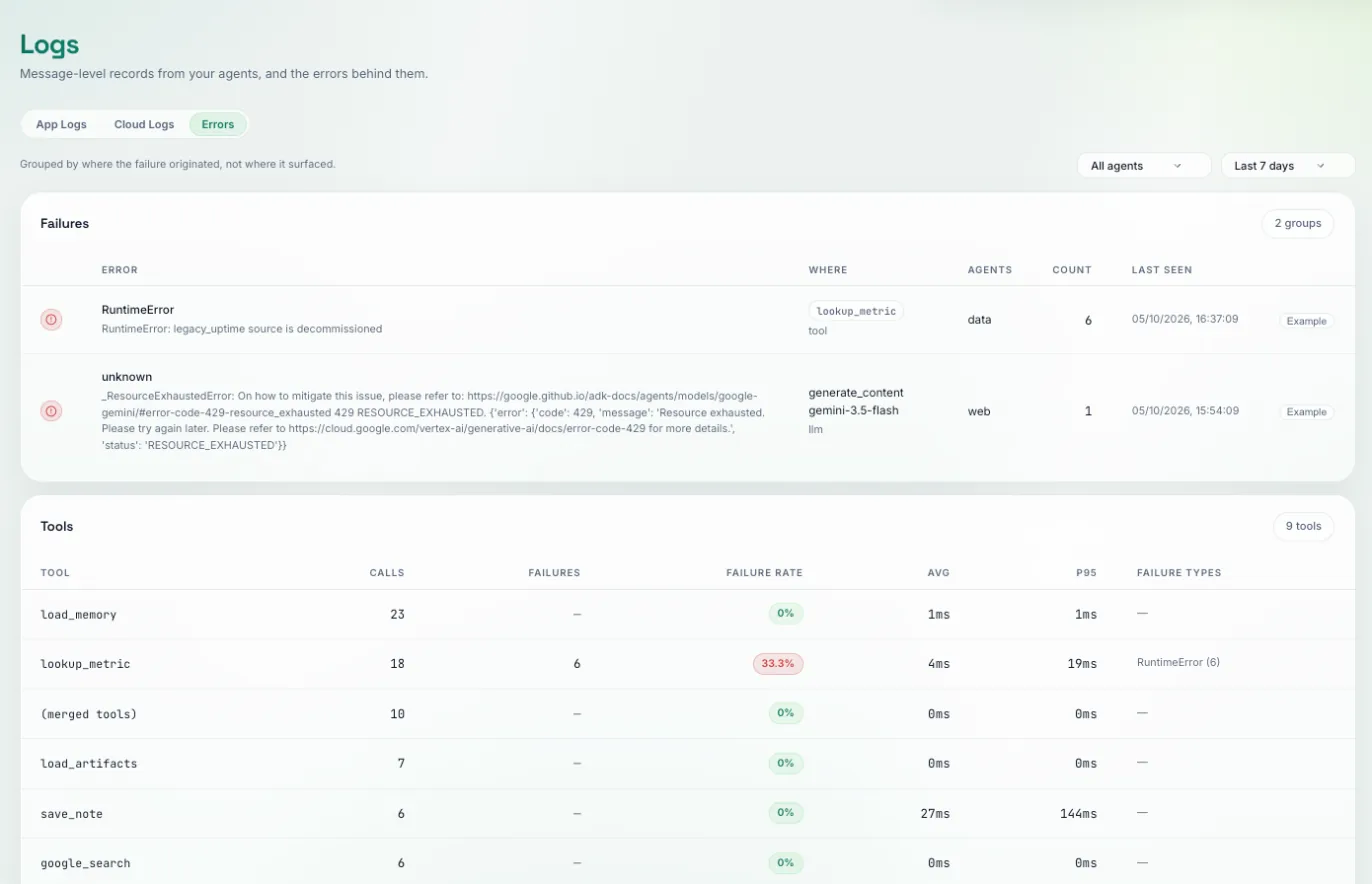Click the generate_content location text
Viewport: 1372px width, 884px height.
[856, 393]
